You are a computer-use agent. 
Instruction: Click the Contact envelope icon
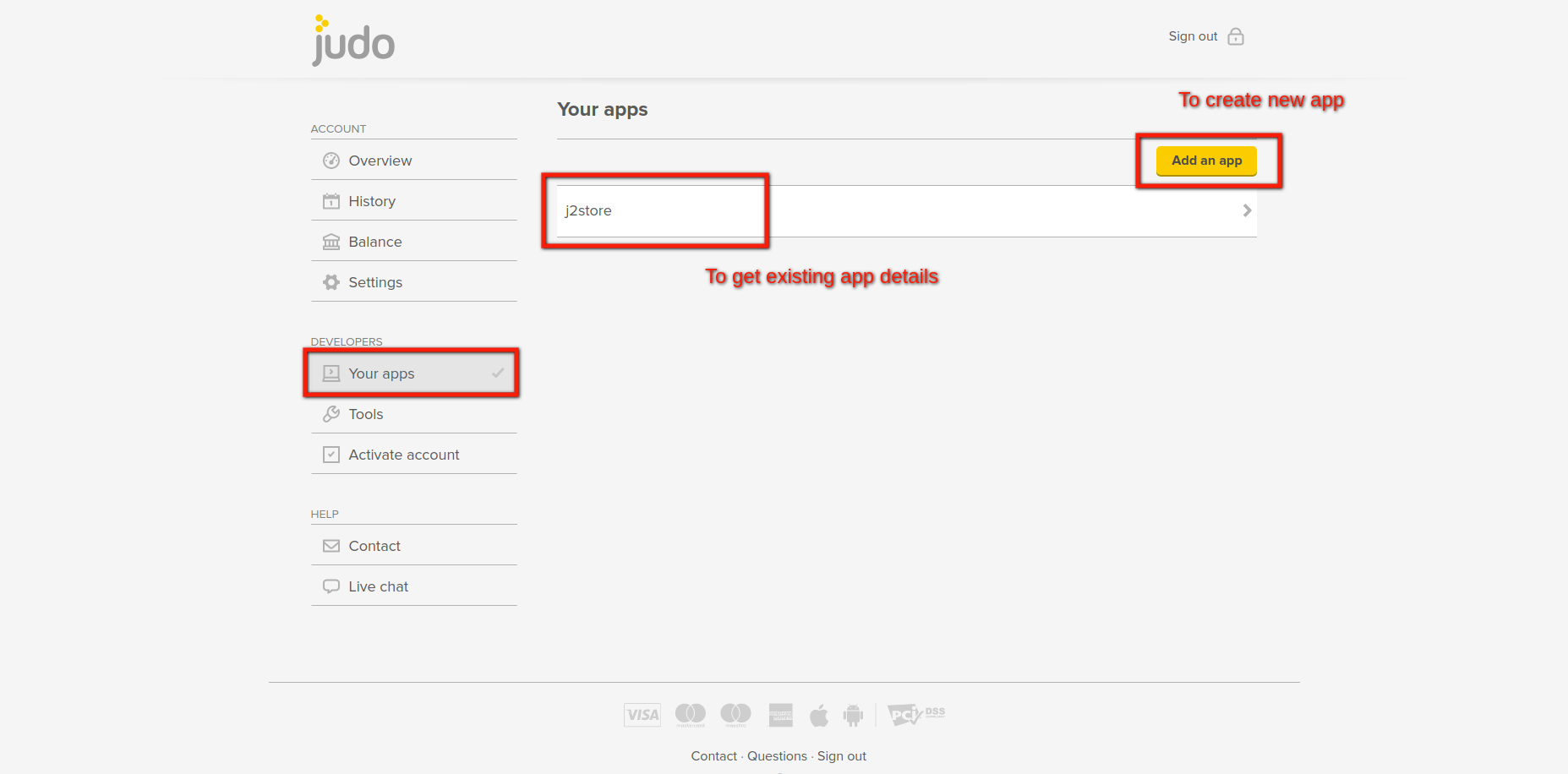(x=331, y=546)
